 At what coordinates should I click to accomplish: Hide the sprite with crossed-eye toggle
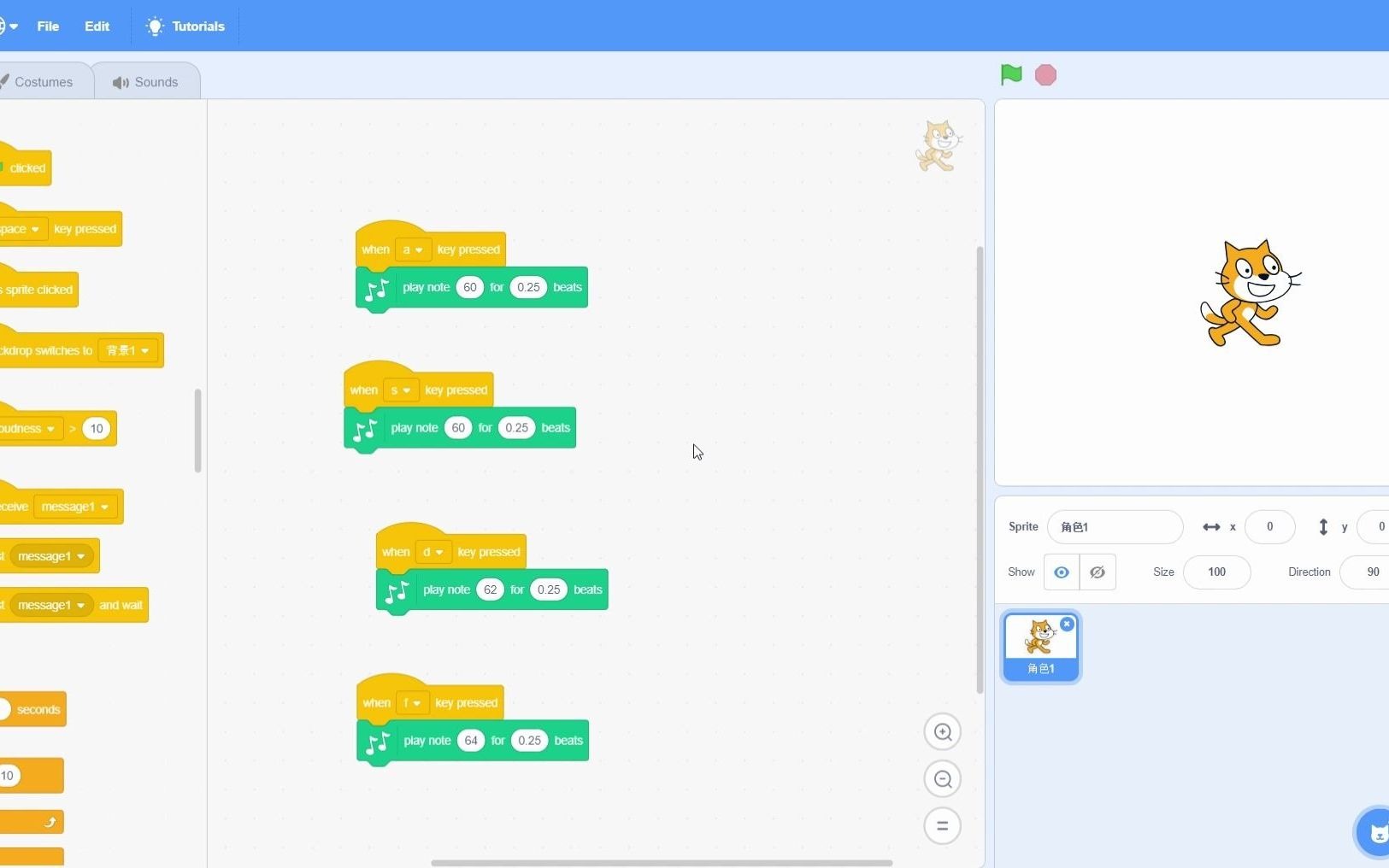tap(1097, 572)
